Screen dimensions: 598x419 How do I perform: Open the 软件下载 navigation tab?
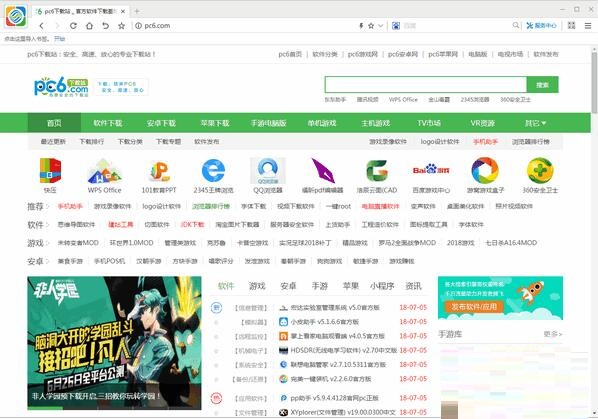[x=108, y=123]
